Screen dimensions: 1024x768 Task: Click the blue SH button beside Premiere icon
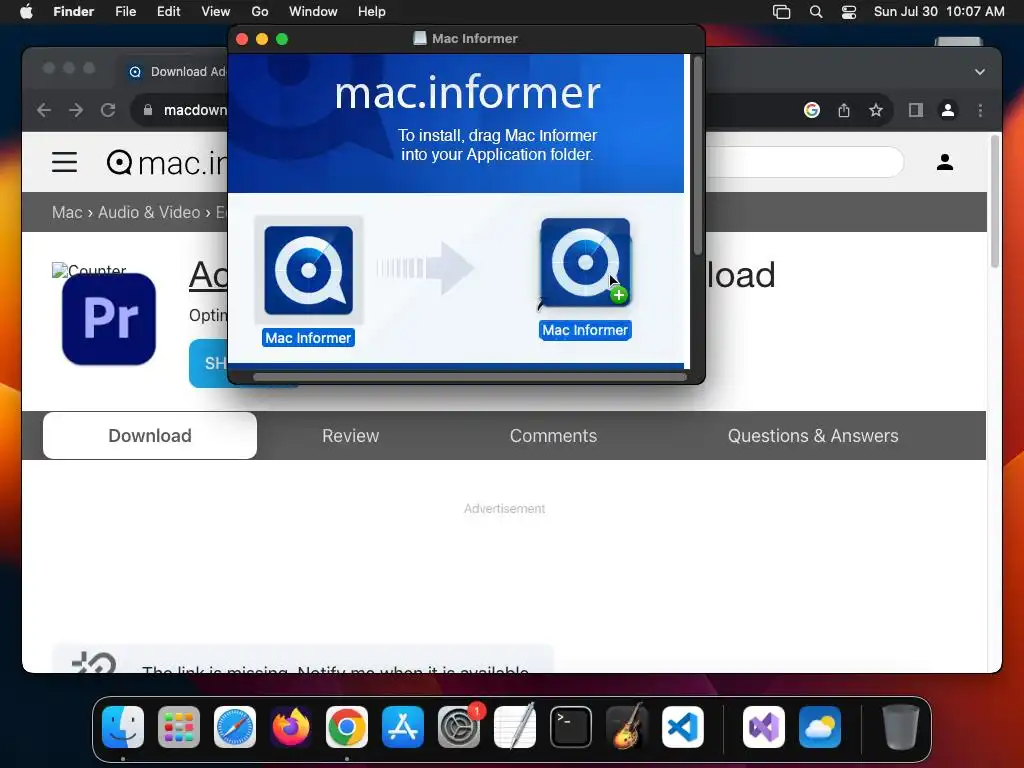(x=208, y=363)
